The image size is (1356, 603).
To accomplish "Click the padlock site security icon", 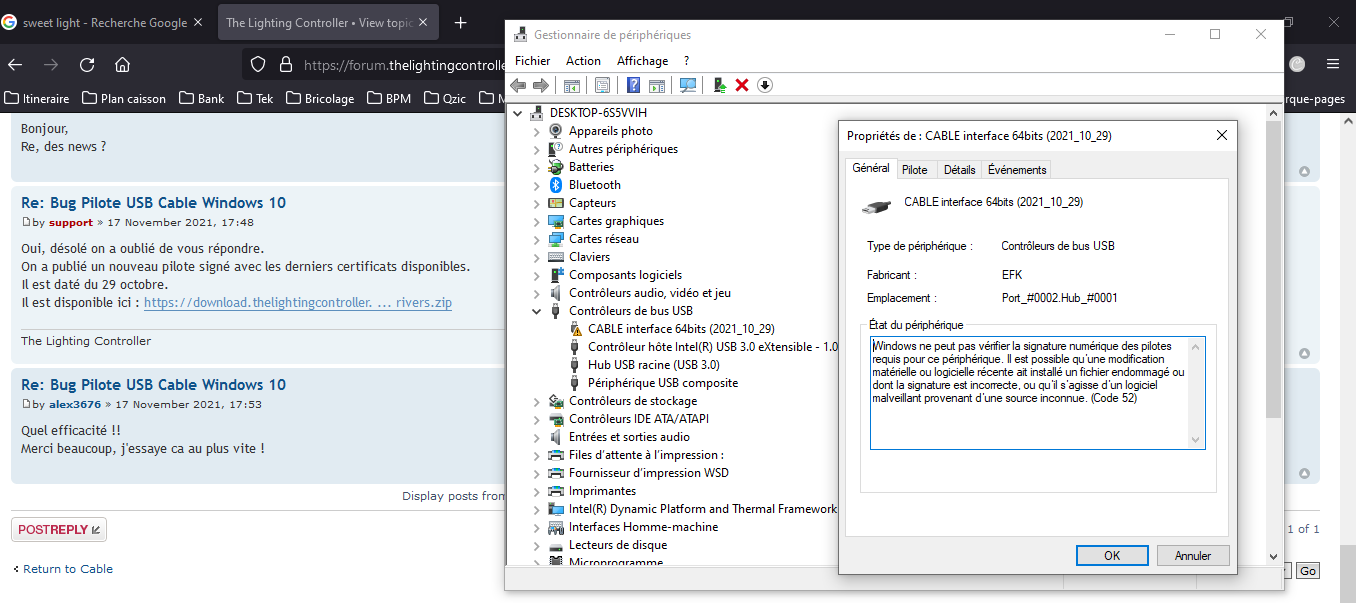I will click(286, 64).
